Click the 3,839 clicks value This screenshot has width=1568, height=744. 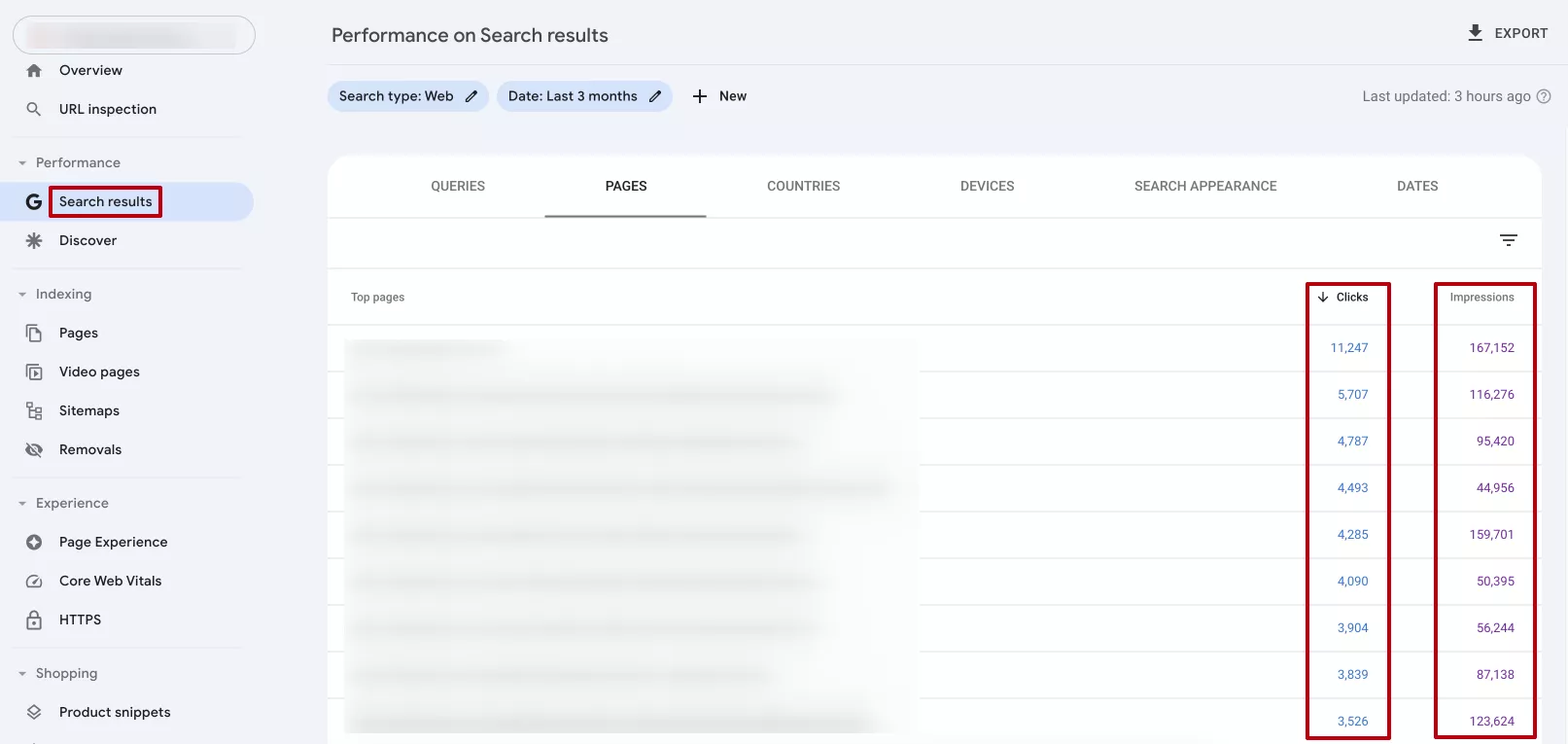point(1352,675)
